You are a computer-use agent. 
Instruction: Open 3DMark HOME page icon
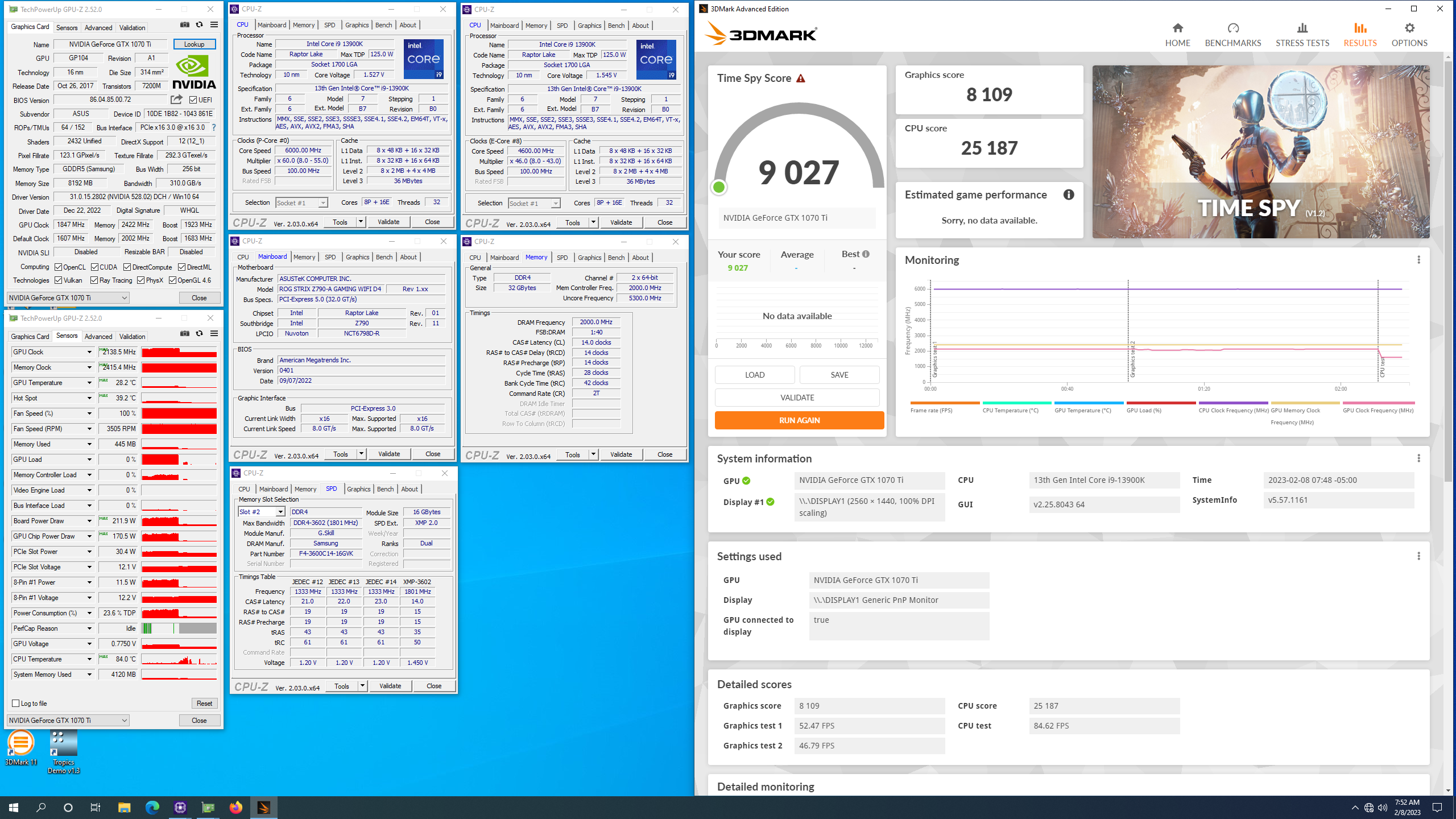(1177, 28)
